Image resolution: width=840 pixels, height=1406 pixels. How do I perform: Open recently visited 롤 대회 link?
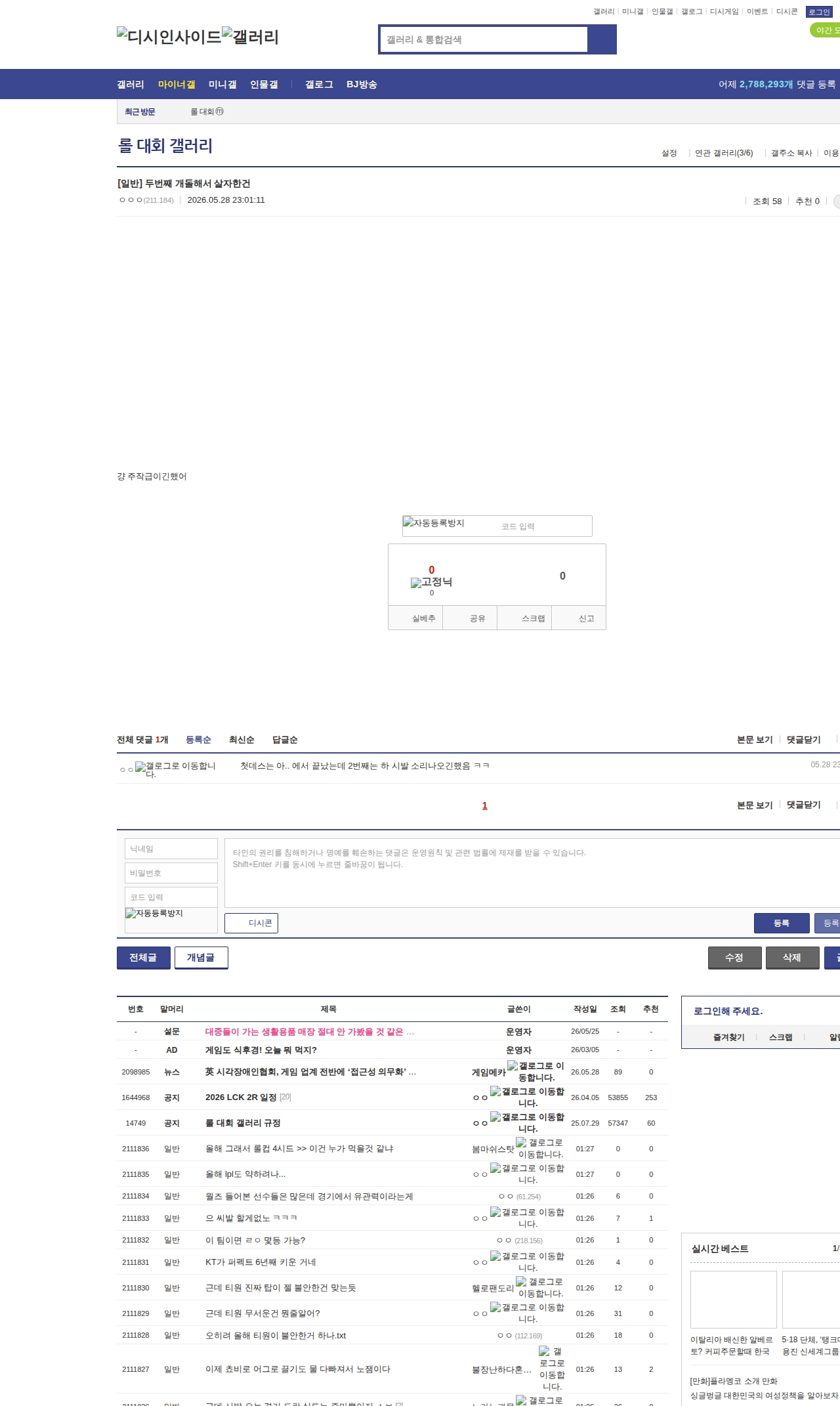pos(207,112)
